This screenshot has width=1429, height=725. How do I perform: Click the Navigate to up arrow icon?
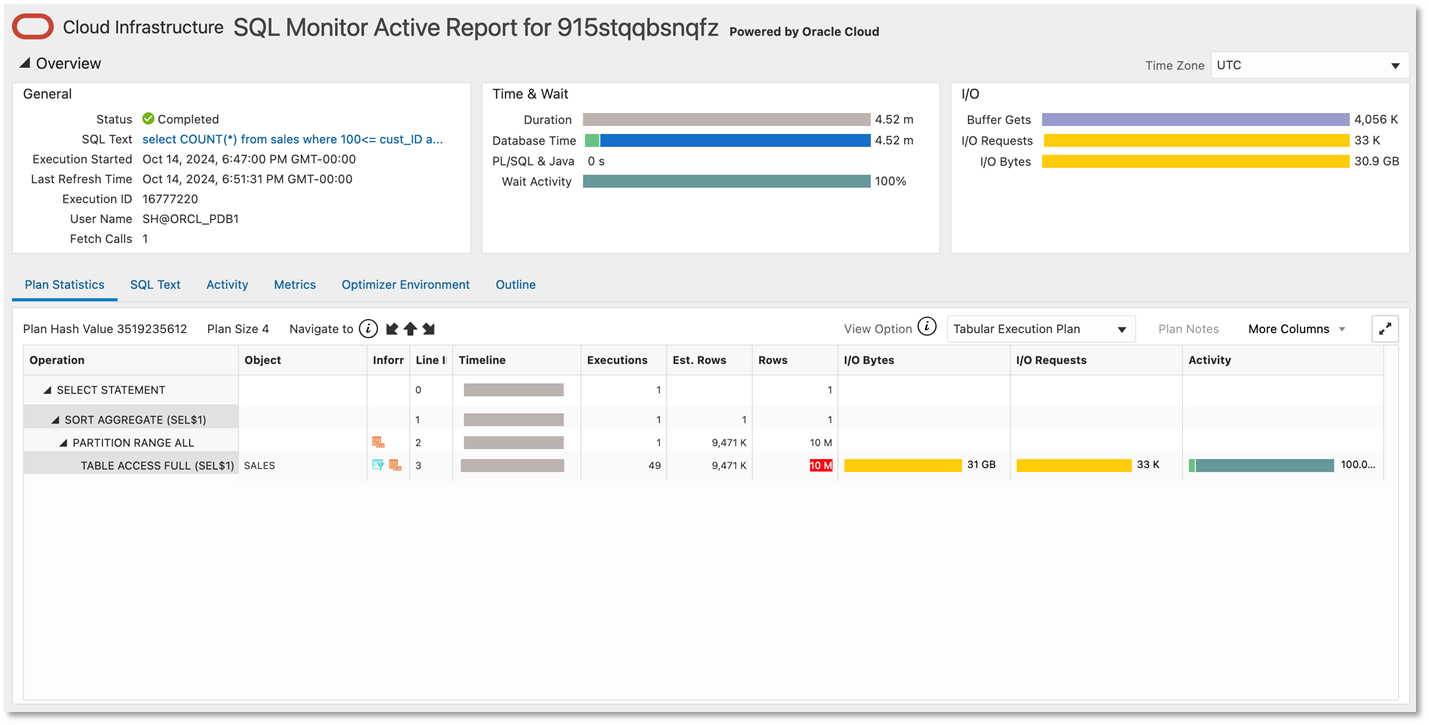click(410, 329)
